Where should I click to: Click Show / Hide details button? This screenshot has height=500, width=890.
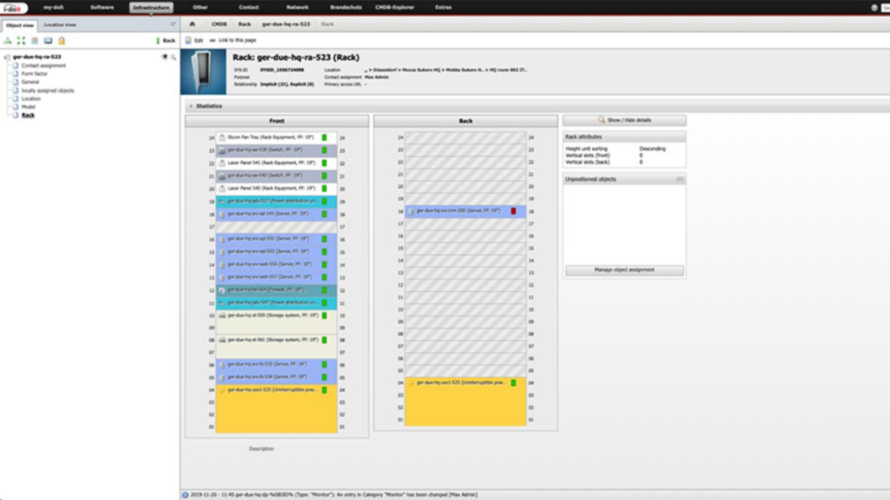(x=624, y=120)
